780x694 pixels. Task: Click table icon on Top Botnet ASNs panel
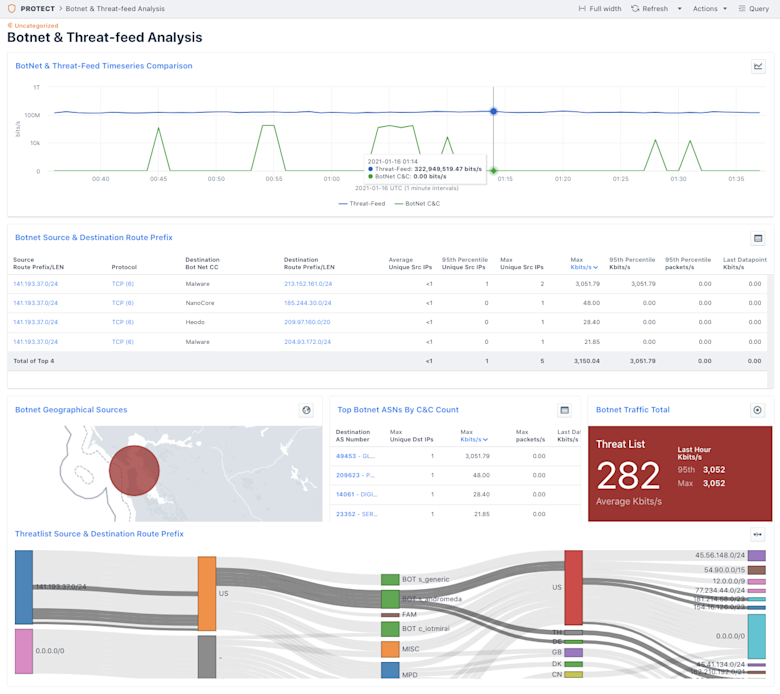[564, 410]
